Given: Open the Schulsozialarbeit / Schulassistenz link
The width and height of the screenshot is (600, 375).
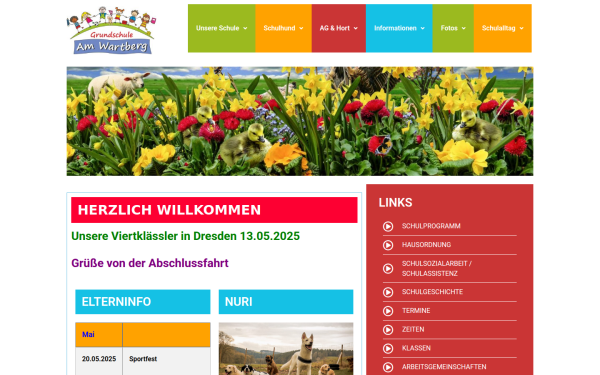Looking at the screenshot, I should click(x=437, y=269).
